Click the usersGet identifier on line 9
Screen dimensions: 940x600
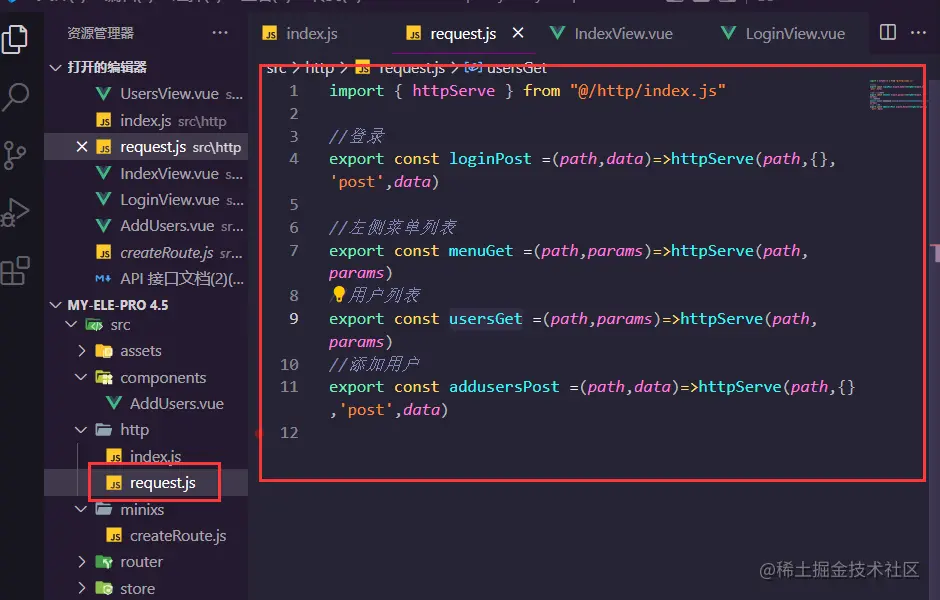coord(486,319)
